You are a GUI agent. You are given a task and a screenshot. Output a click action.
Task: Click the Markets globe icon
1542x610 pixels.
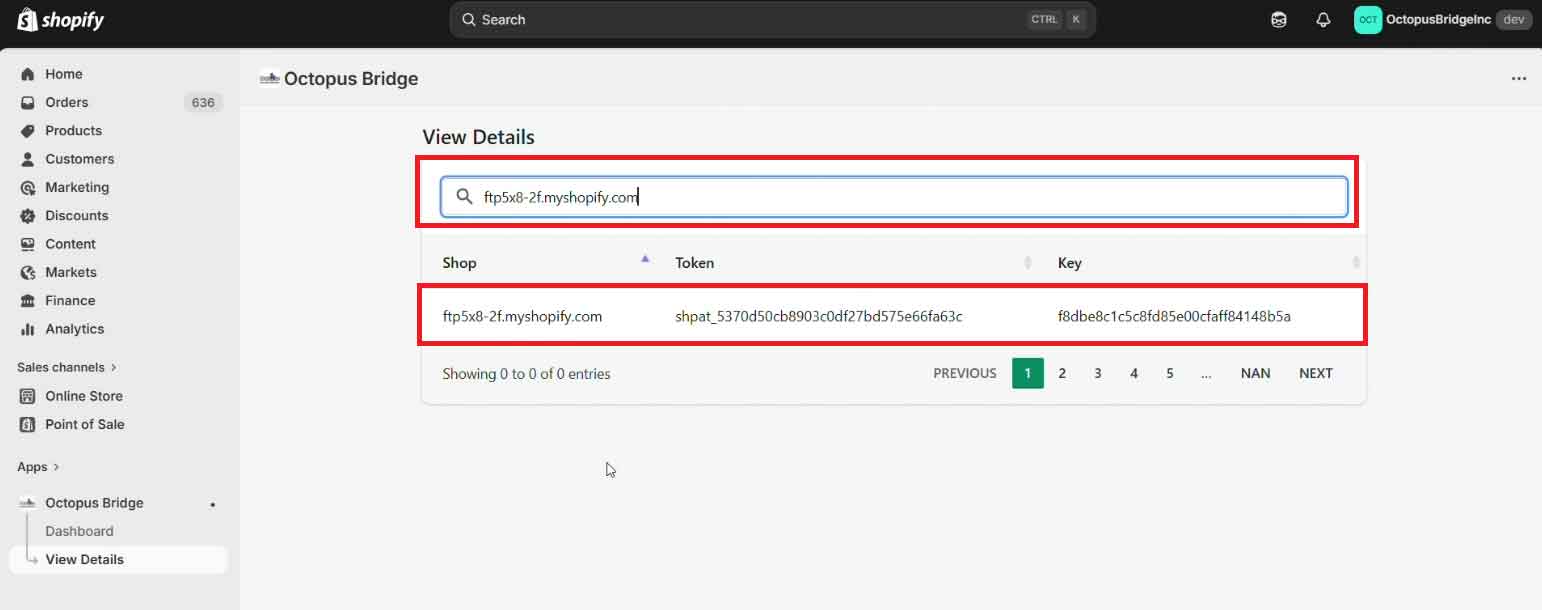27,272
